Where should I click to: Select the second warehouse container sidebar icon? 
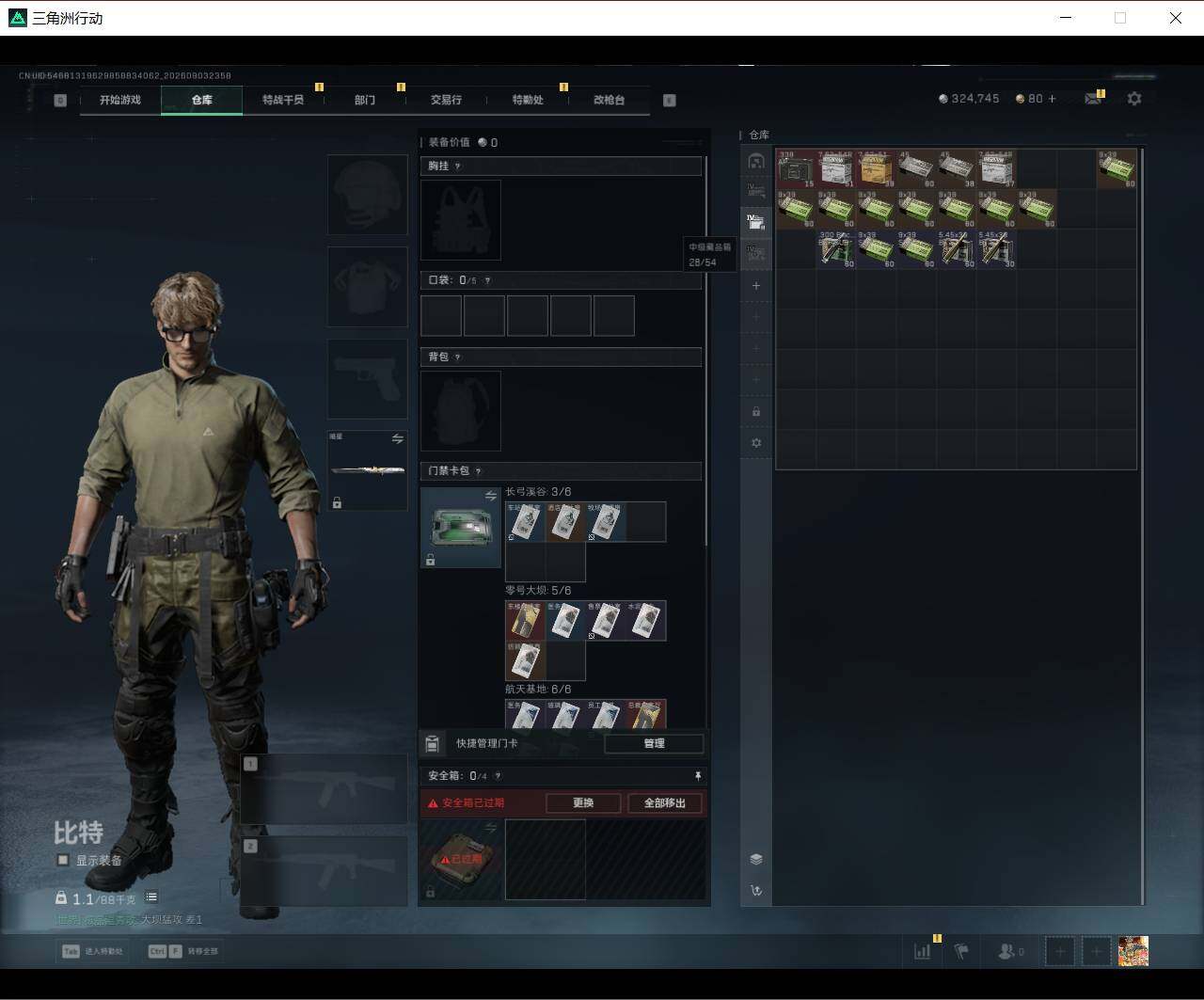[x=756, y=191]
